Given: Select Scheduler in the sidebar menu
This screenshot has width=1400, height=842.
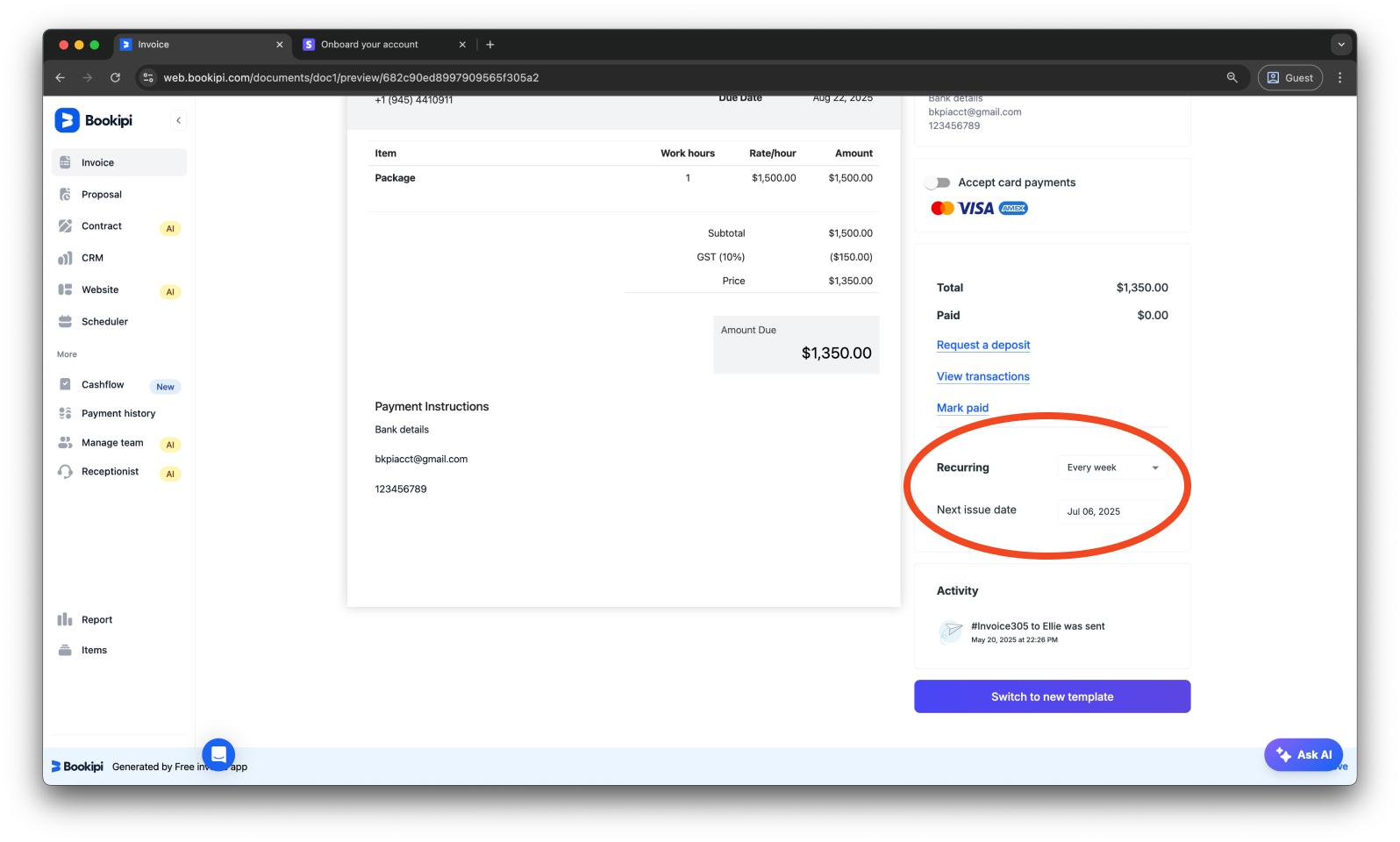Looking at the screenshot, I should 119,321.
